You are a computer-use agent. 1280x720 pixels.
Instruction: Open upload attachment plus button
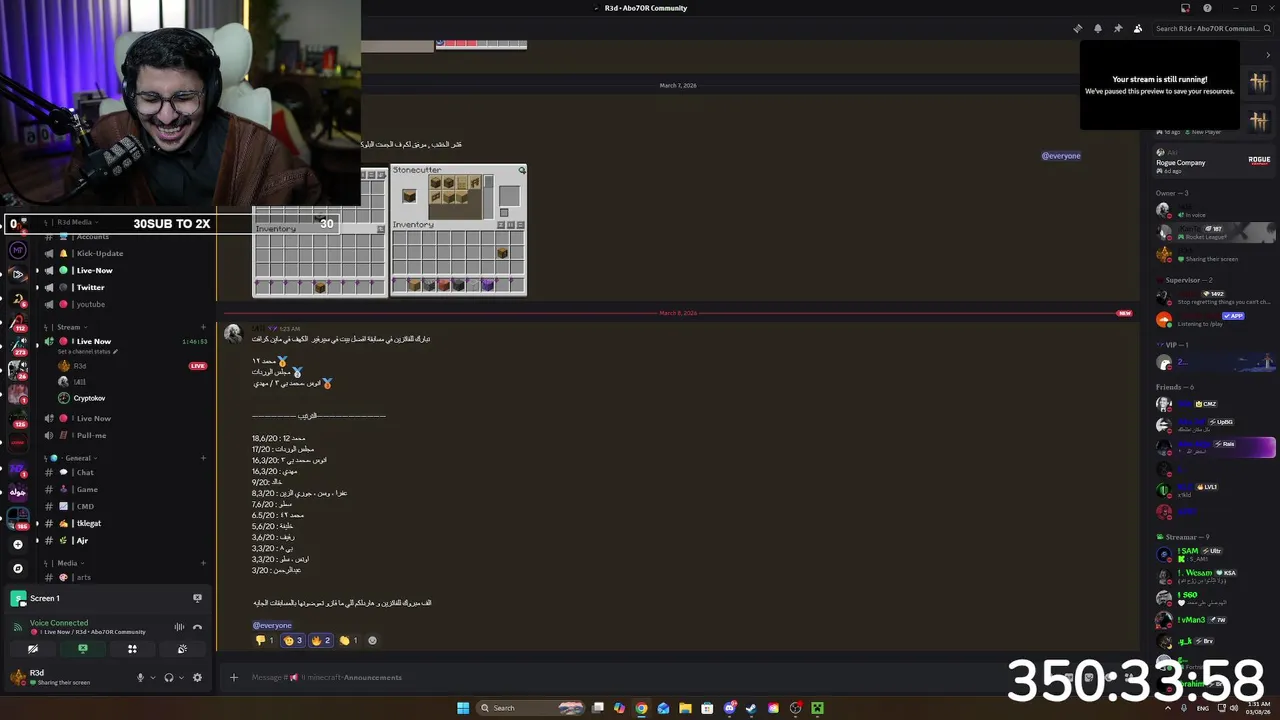(234, 677)
